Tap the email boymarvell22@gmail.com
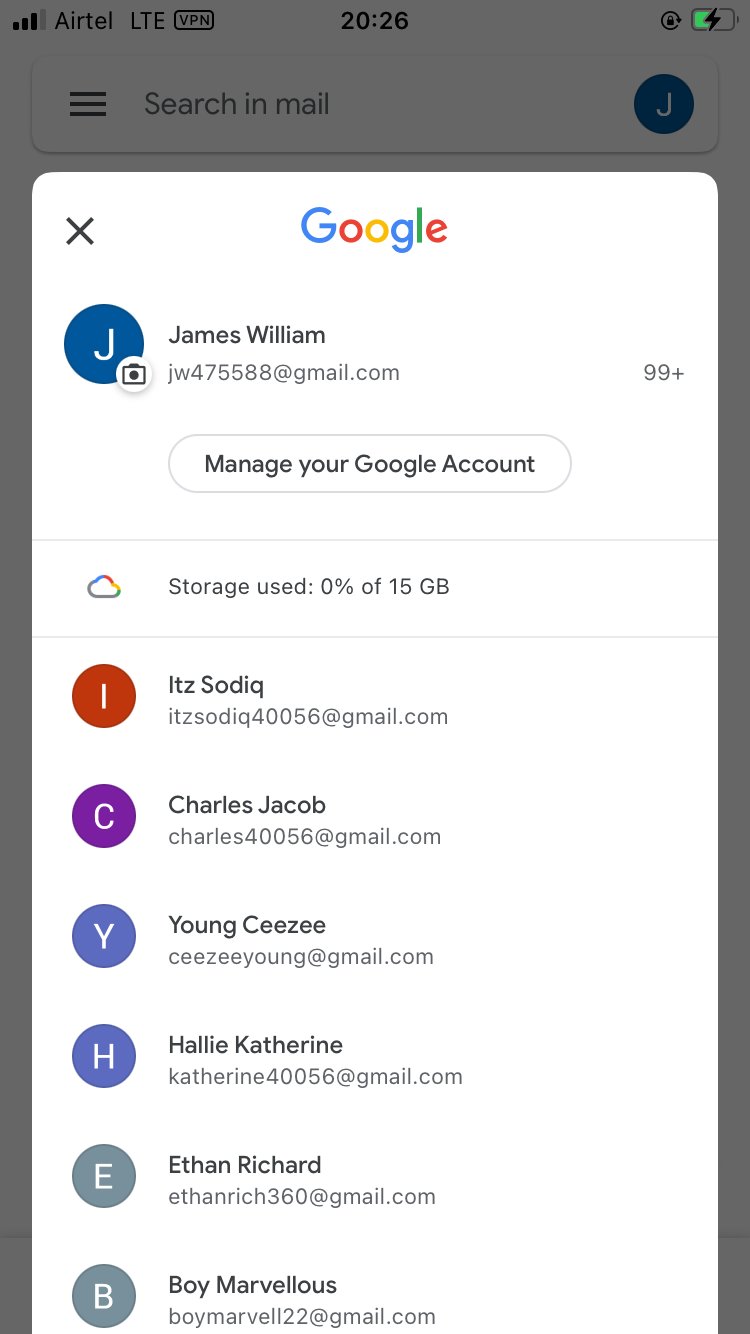This screenshot has height=1334, width=750. [x=302, y=1317]
